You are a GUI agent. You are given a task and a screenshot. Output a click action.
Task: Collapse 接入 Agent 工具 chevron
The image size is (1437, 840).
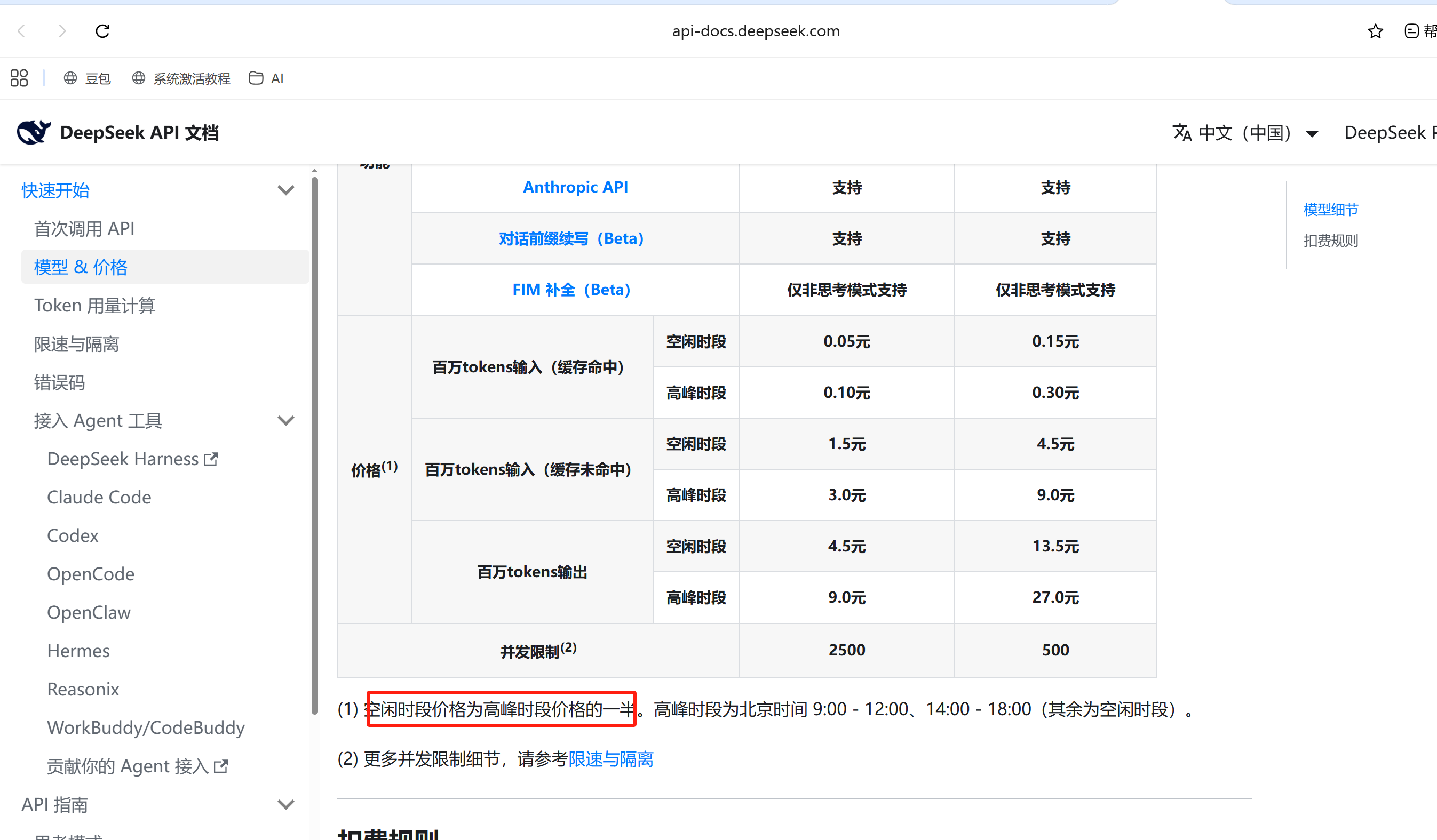(285, 421)
